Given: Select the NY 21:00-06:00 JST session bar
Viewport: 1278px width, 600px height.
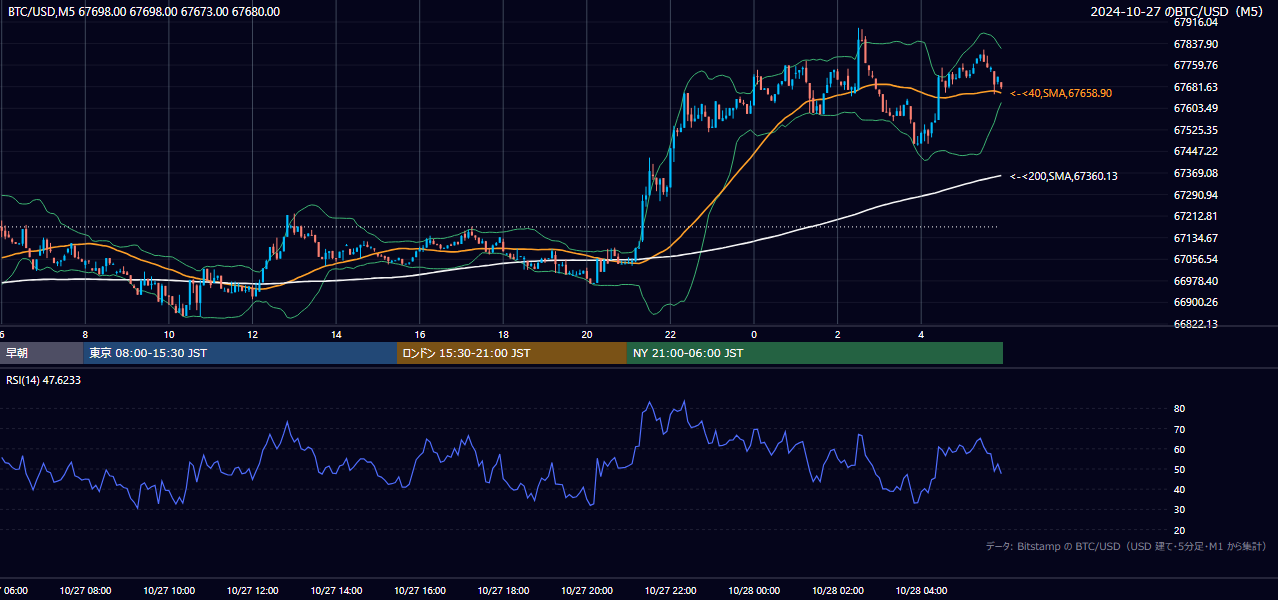Looking at the screenshot, I should pyautogui.click(x=815, y=353).
